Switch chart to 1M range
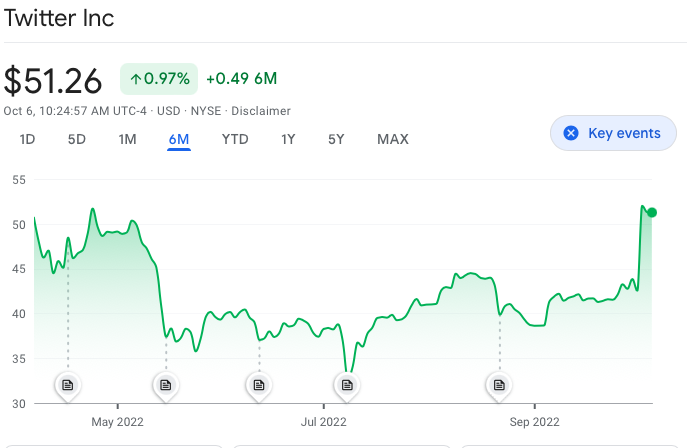Viewport: 687px width, 448px height. pos(127,139)
